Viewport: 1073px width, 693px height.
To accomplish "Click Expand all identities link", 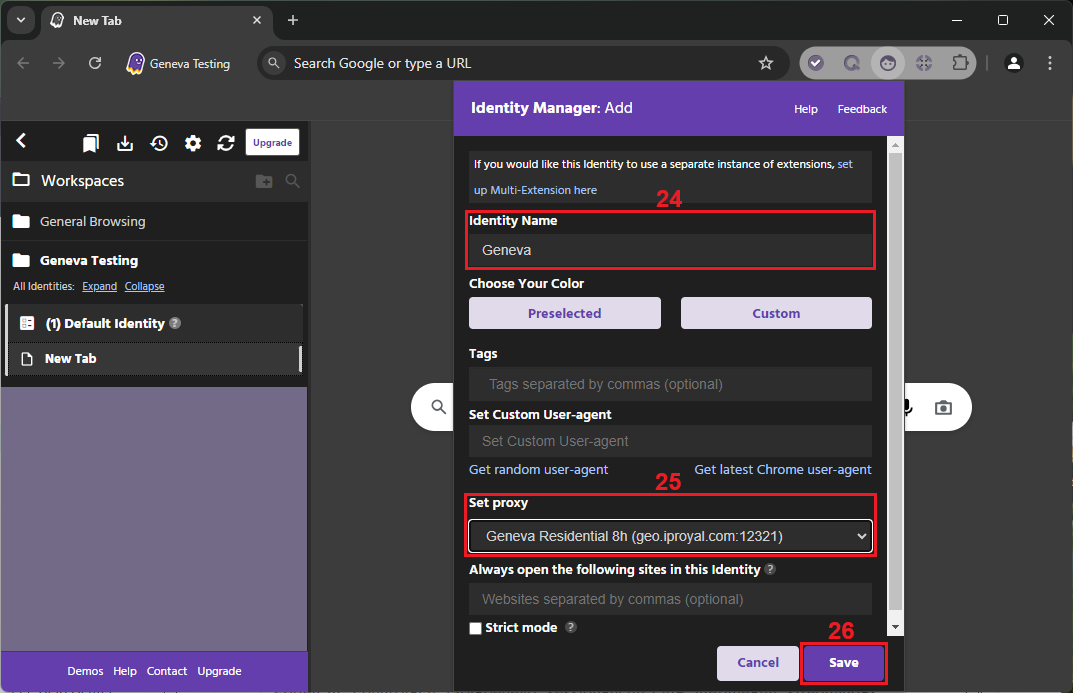I will point(99,286).
